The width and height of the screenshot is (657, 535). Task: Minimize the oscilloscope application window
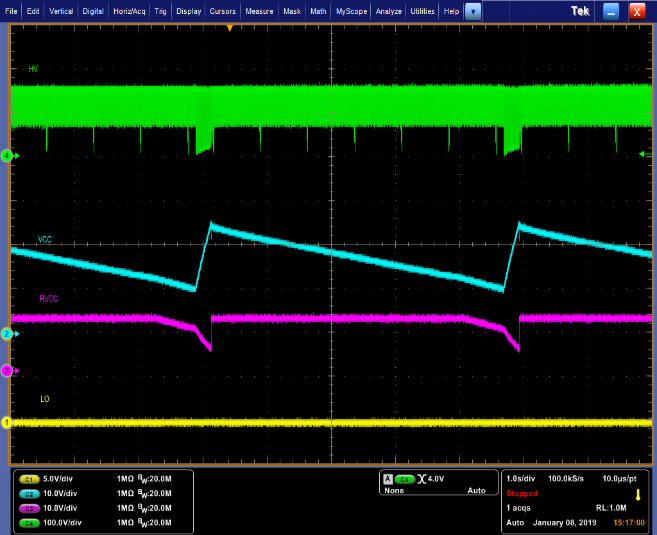pyautogui.click(x=610, y=11)
